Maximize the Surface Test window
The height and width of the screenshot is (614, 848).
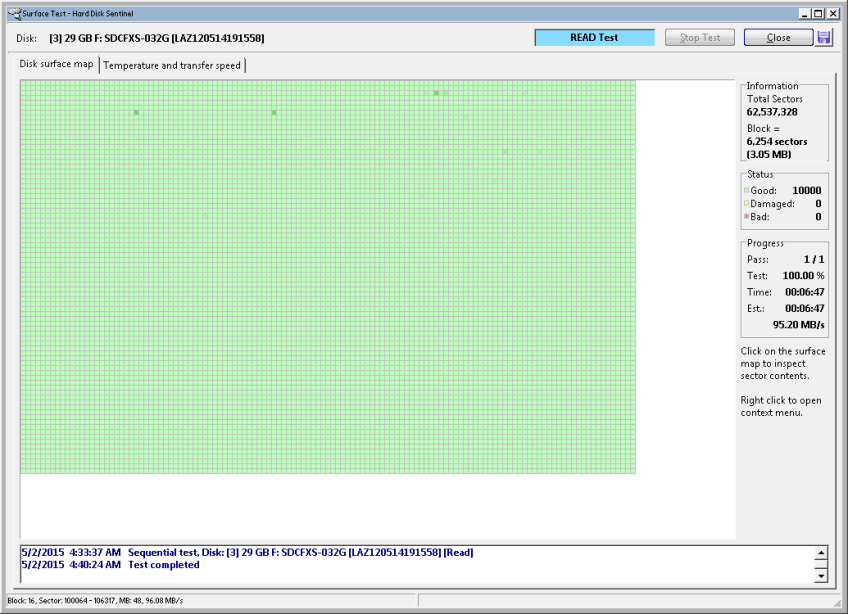point(818,14)
